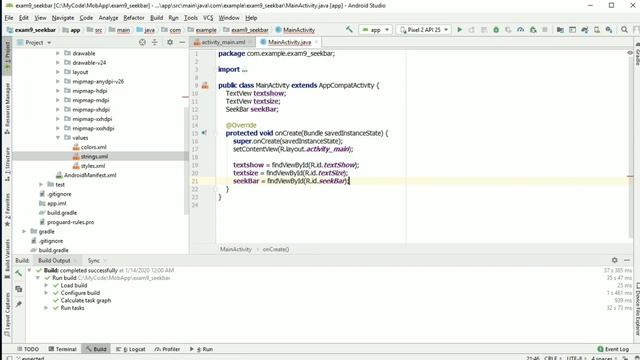Expand the Load build node

pyautogui.click(x=46, y=285)
